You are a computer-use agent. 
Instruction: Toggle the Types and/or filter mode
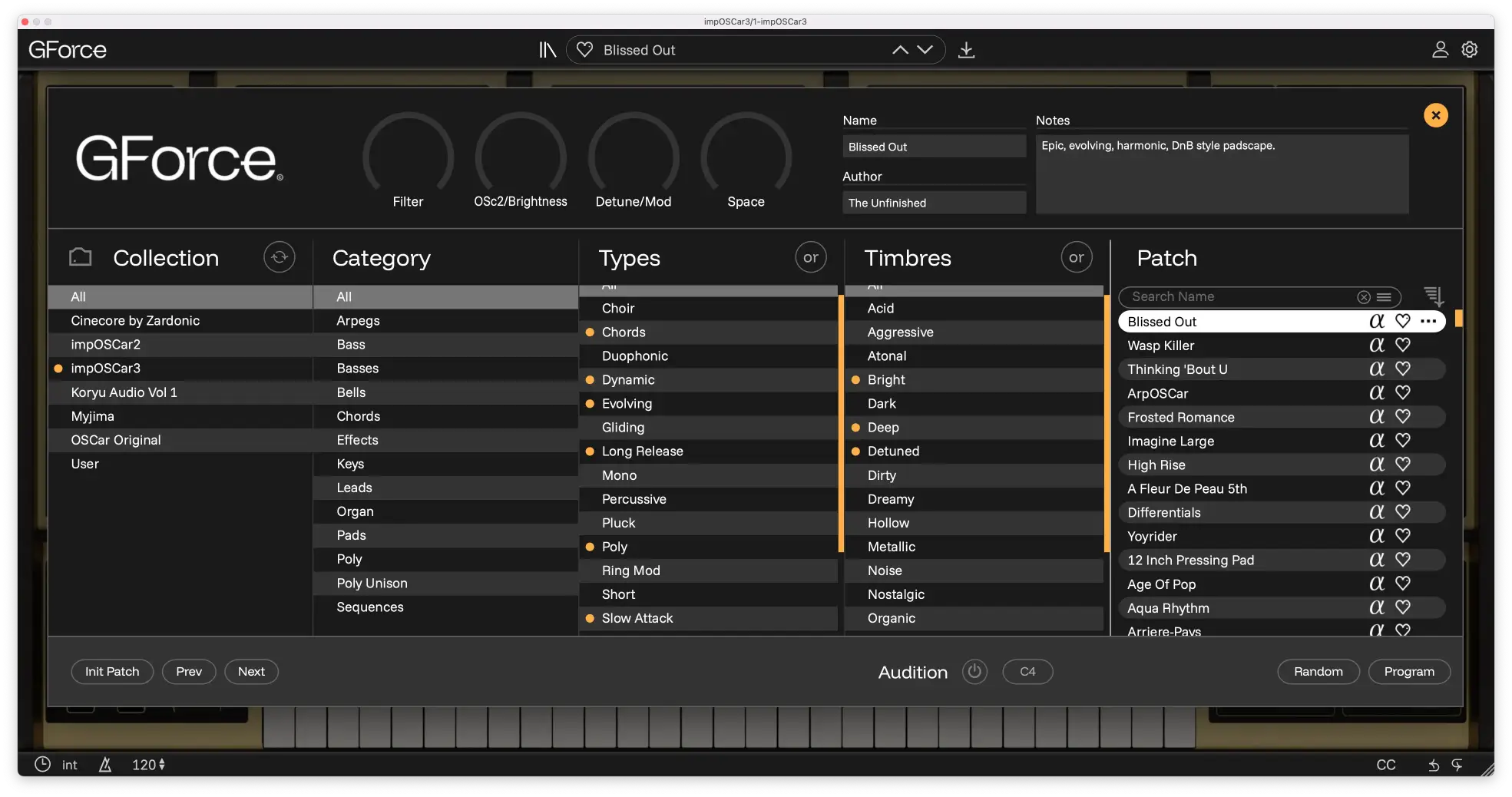click(x=811, y=257)
